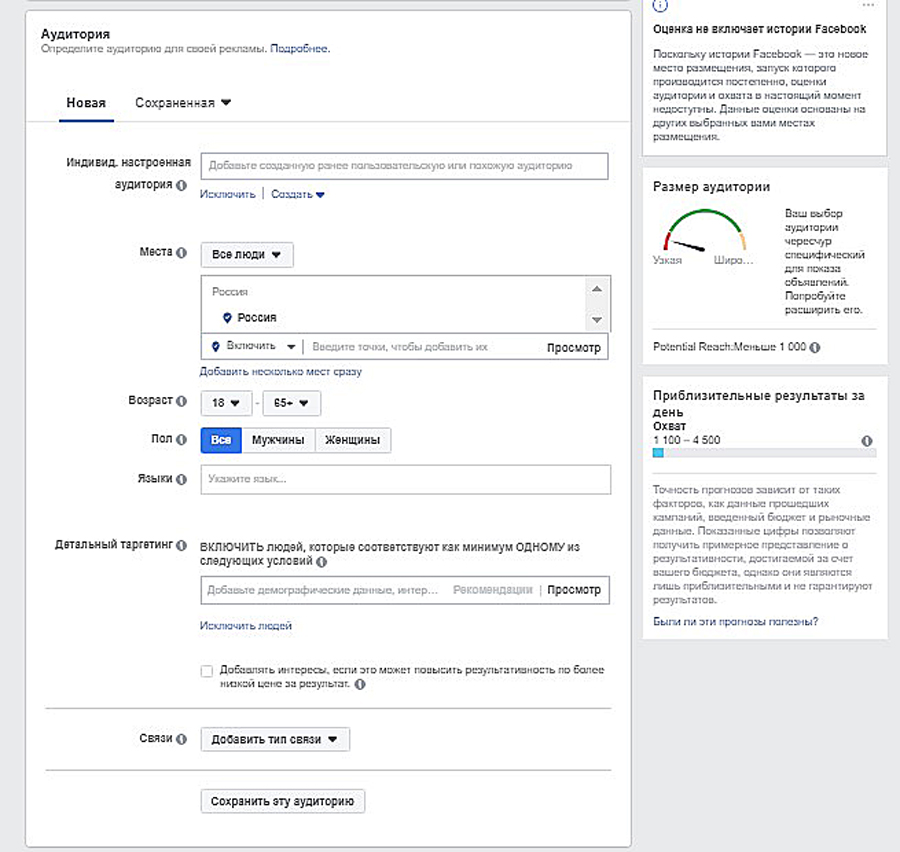Viewport: 900px width, 852px height.
Task: Select Мужчины gender option
Action: click(278, 440)
